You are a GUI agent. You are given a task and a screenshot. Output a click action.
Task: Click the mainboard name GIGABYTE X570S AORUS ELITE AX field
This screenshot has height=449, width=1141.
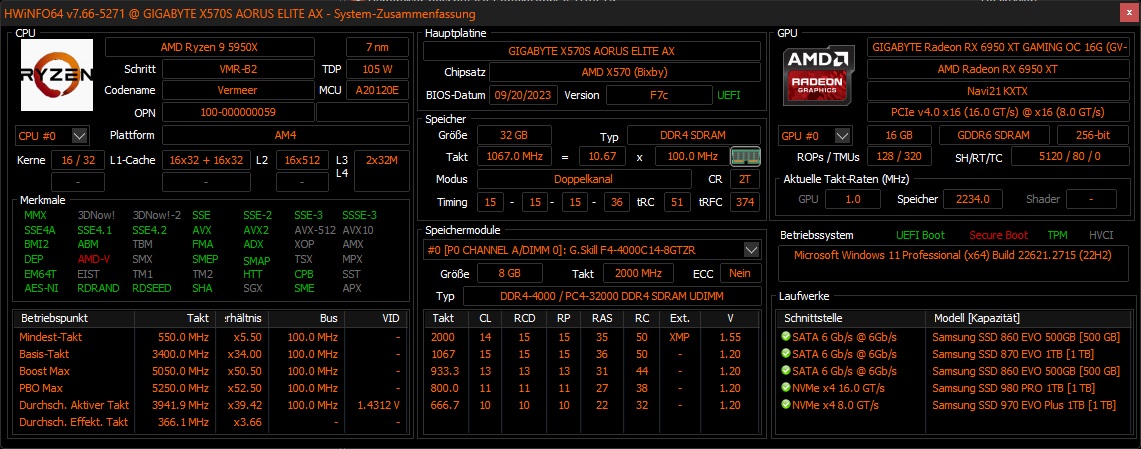pos(592,51)
